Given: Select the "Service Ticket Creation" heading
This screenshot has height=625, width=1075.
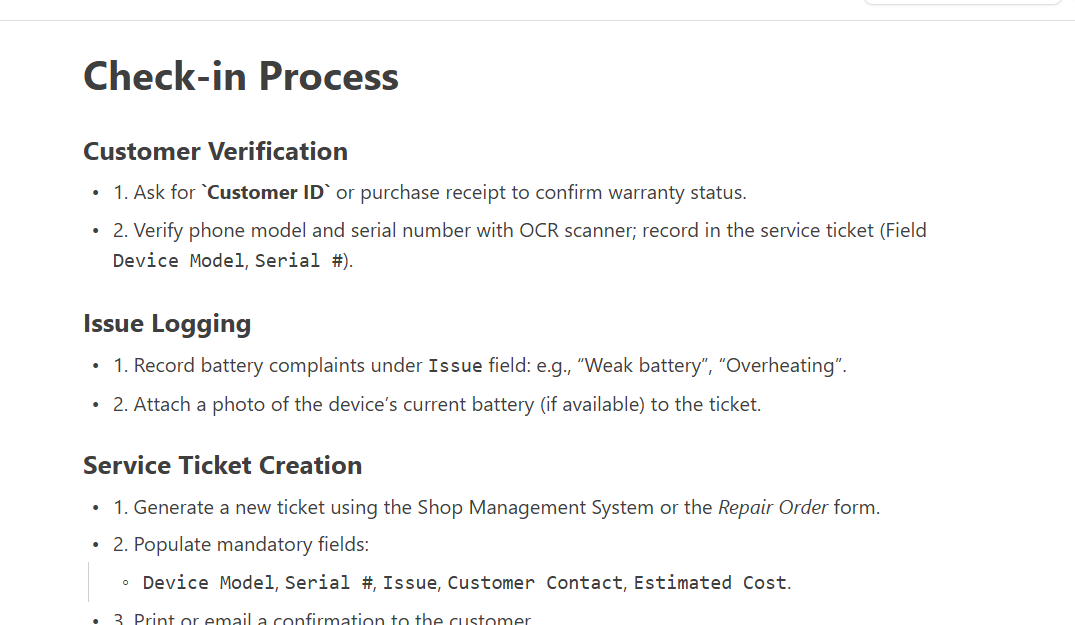Looking at the screenshot, I should (222, 465).
